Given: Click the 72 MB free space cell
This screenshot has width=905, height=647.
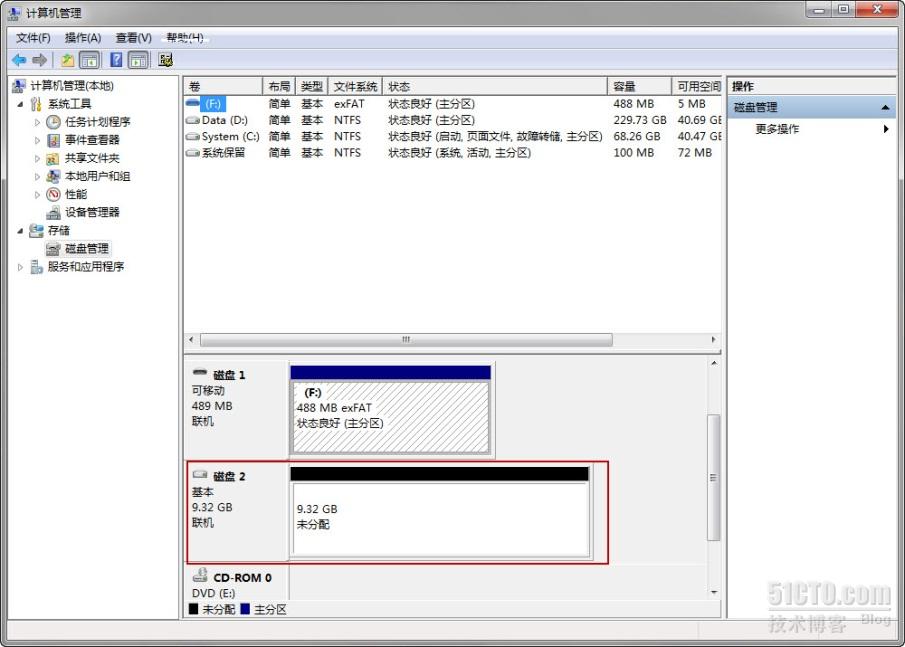Looking at the screenshot, I should 695,152.
